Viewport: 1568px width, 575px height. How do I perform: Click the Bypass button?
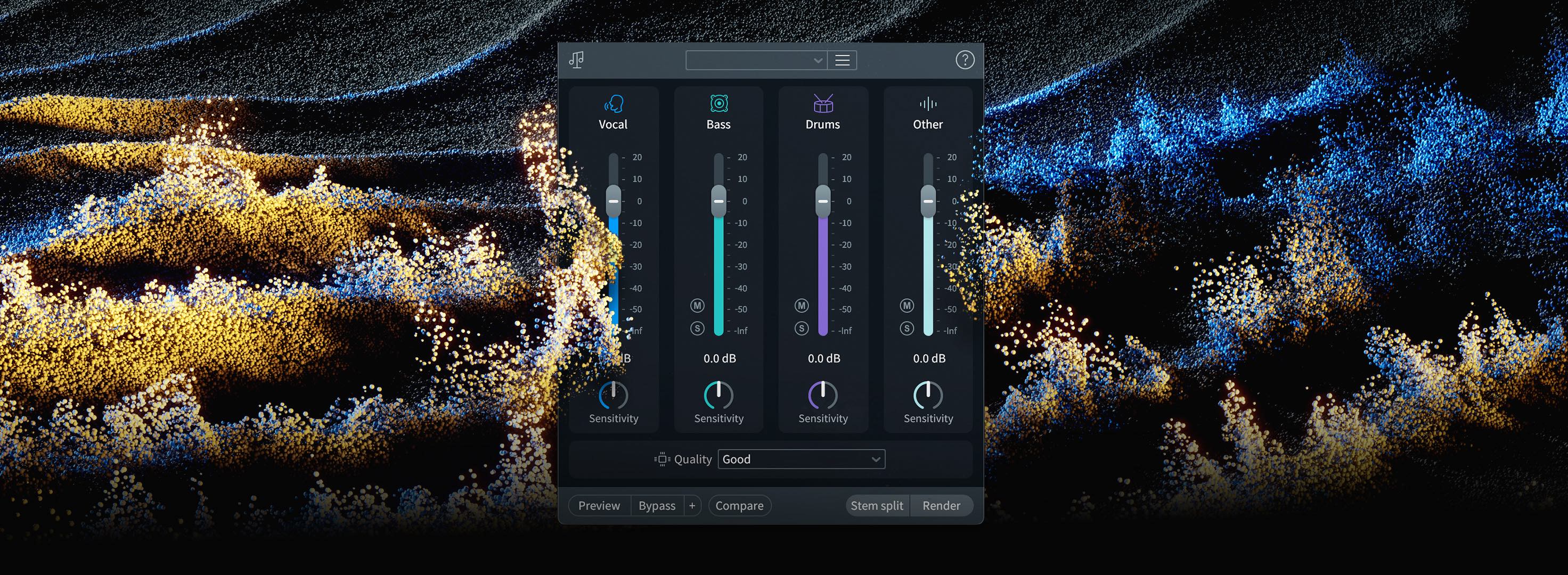point(657,506)
